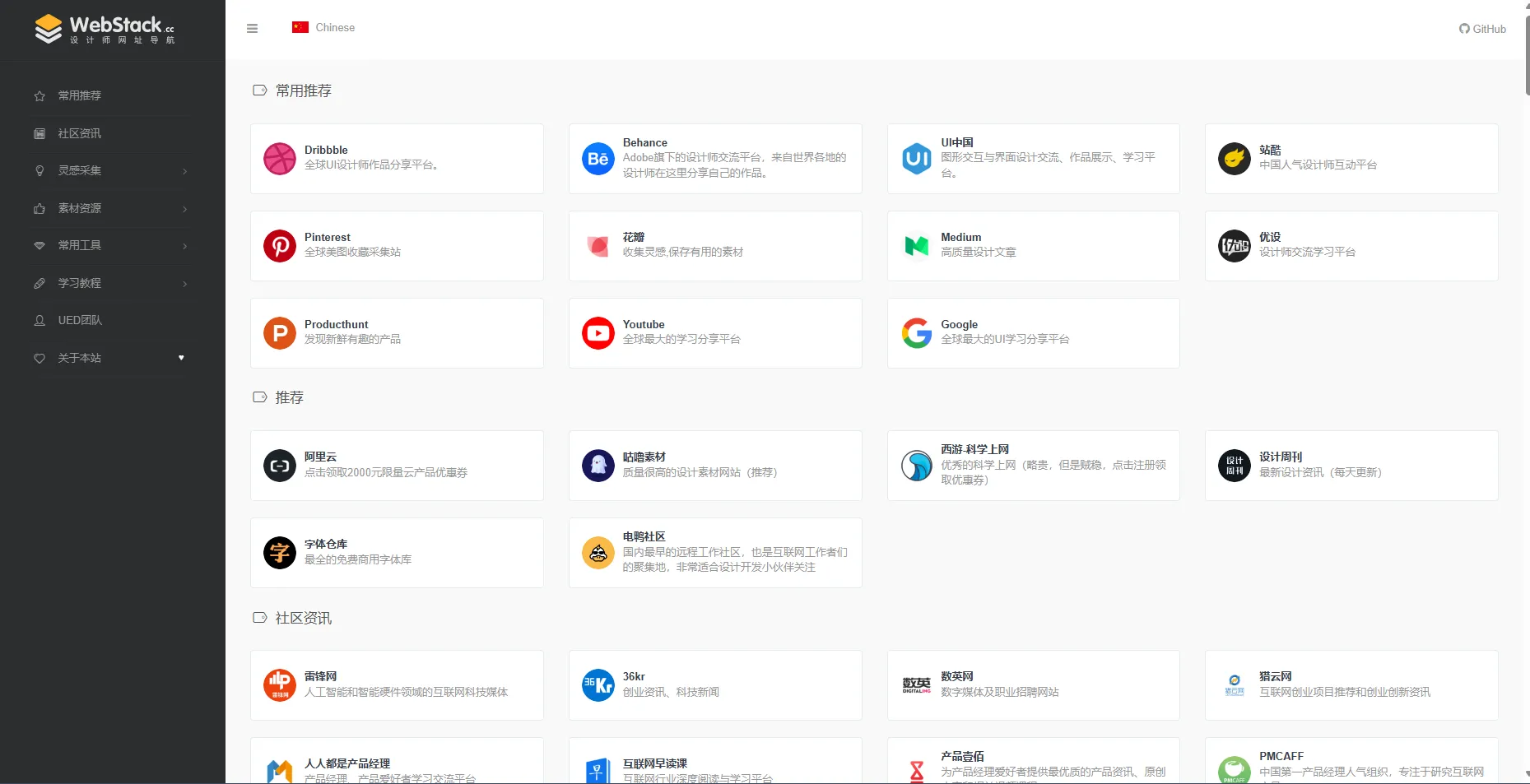The width and height of the screenshot is (1530, 784).
Task: Click the 雷锋网 icon
Action: click(x=280, y=685)
